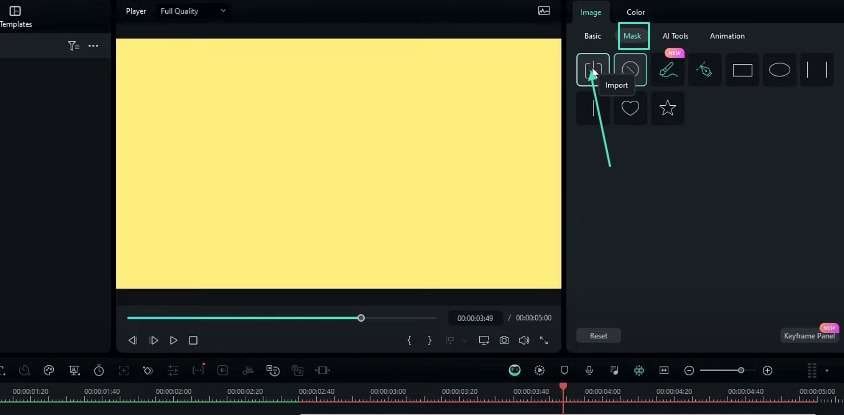Click the film strip clip icon in timeline toolbar

322,370
